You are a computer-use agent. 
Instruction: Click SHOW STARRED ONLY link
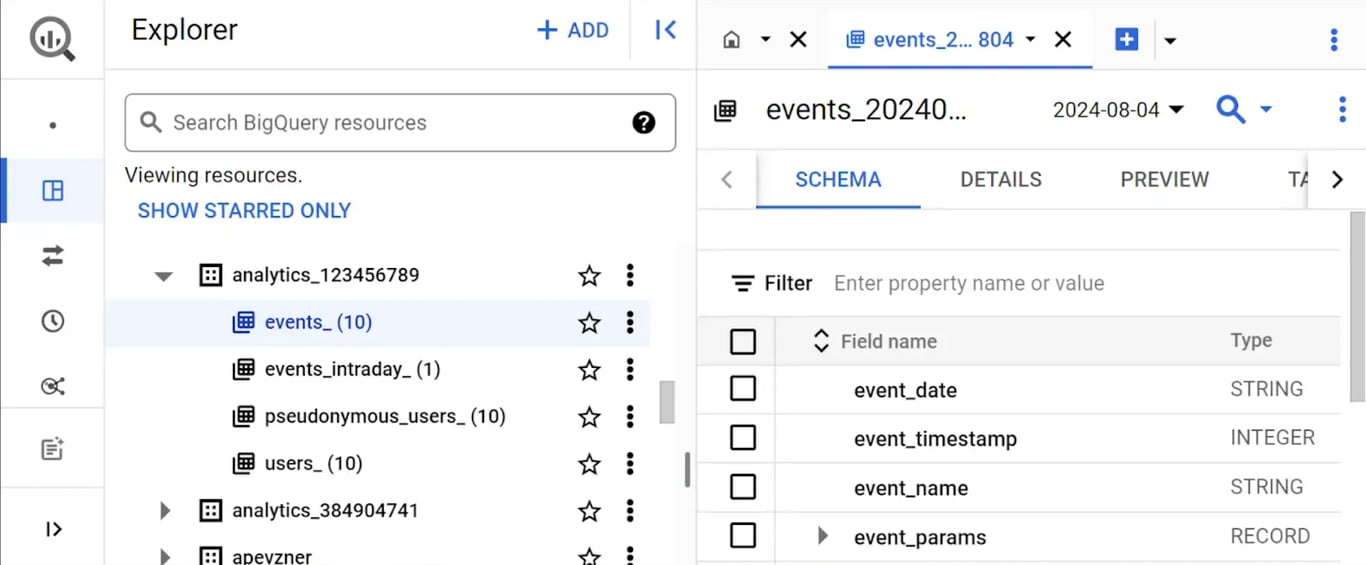pyautogui.click(x=244, y=211)
